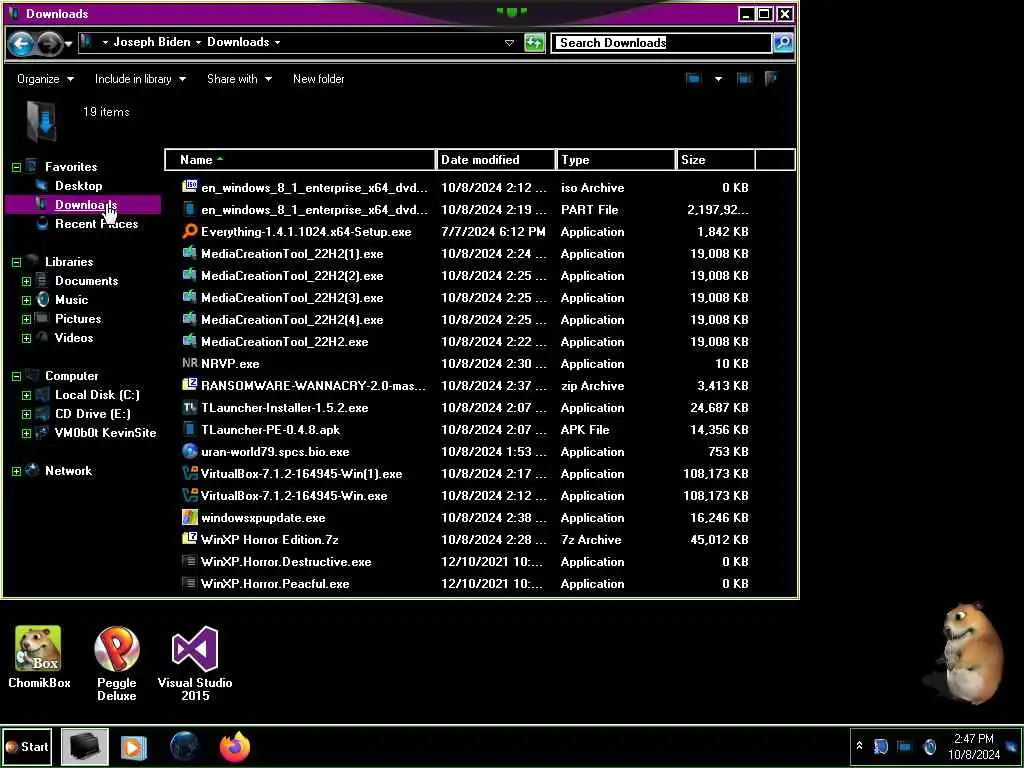Image resolution: width=1024 pixels, height=768 pixels.
Task: Sort by the Size column header
Action: [x=716, y=160]
